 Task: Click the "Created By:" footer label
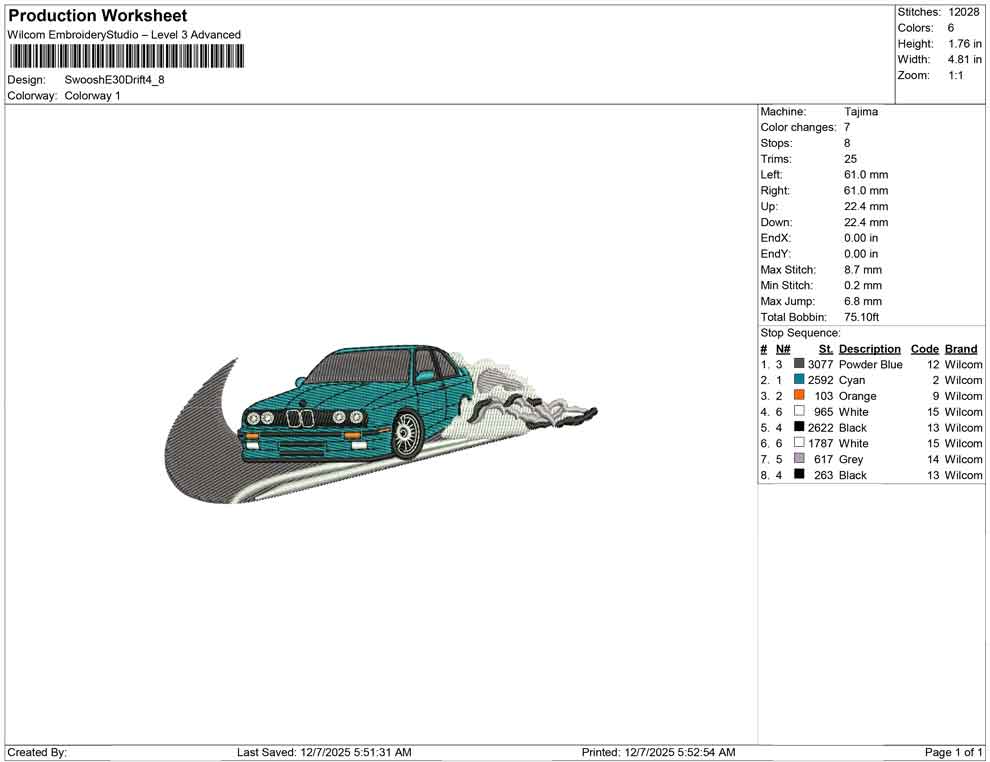(37, 752)
